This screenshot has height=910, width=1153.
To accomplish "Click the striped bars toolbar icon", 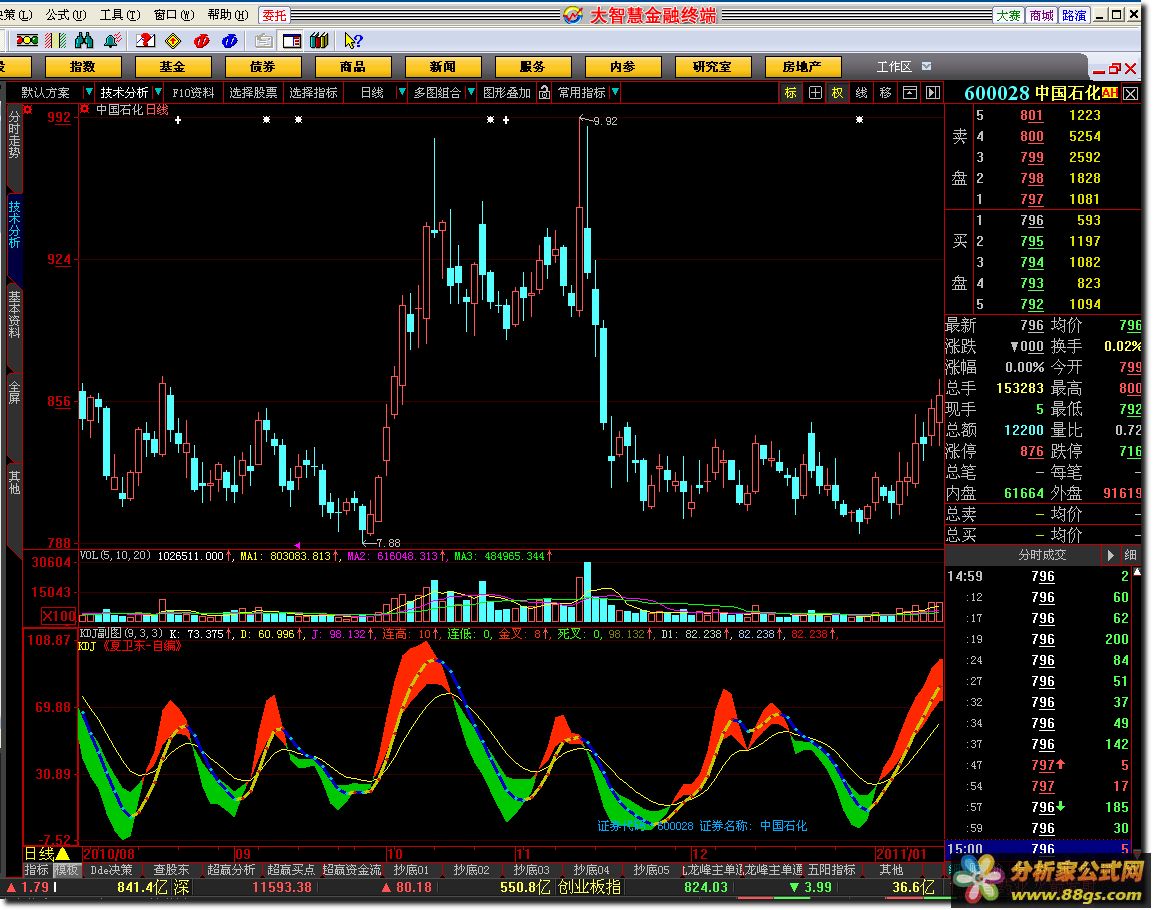I will pos(55,40).
